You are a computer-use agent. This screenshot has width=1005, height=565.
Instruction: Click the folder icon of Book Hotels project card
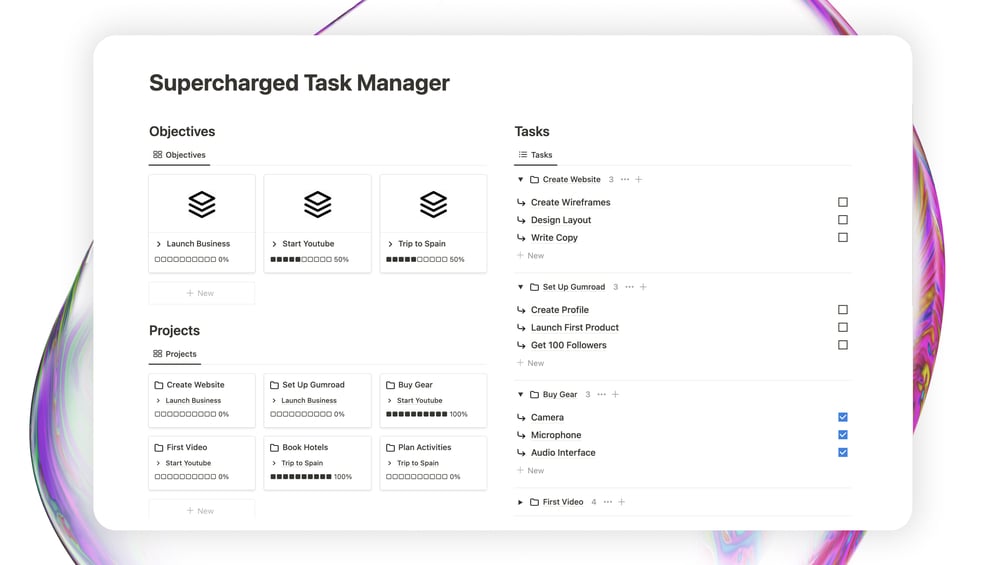(x=274, y=448)
